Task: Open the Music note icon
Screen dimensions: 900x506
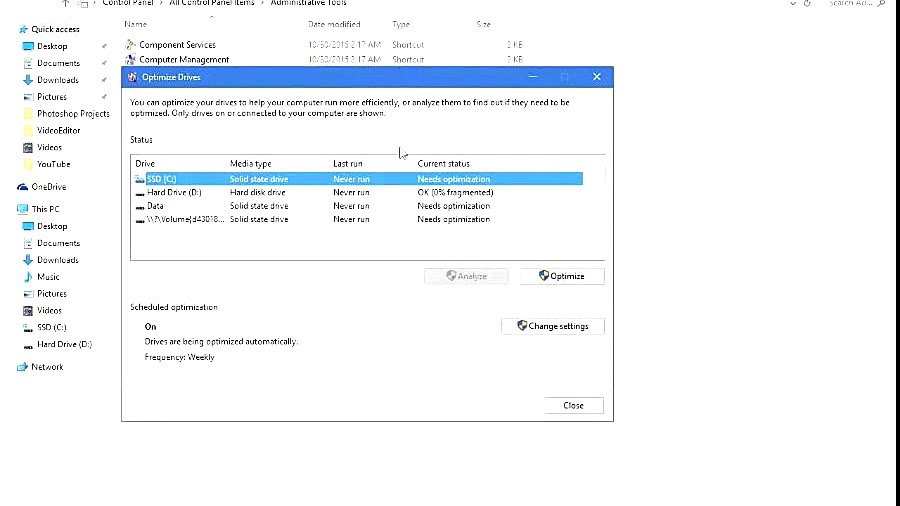Action: [28, 277]
